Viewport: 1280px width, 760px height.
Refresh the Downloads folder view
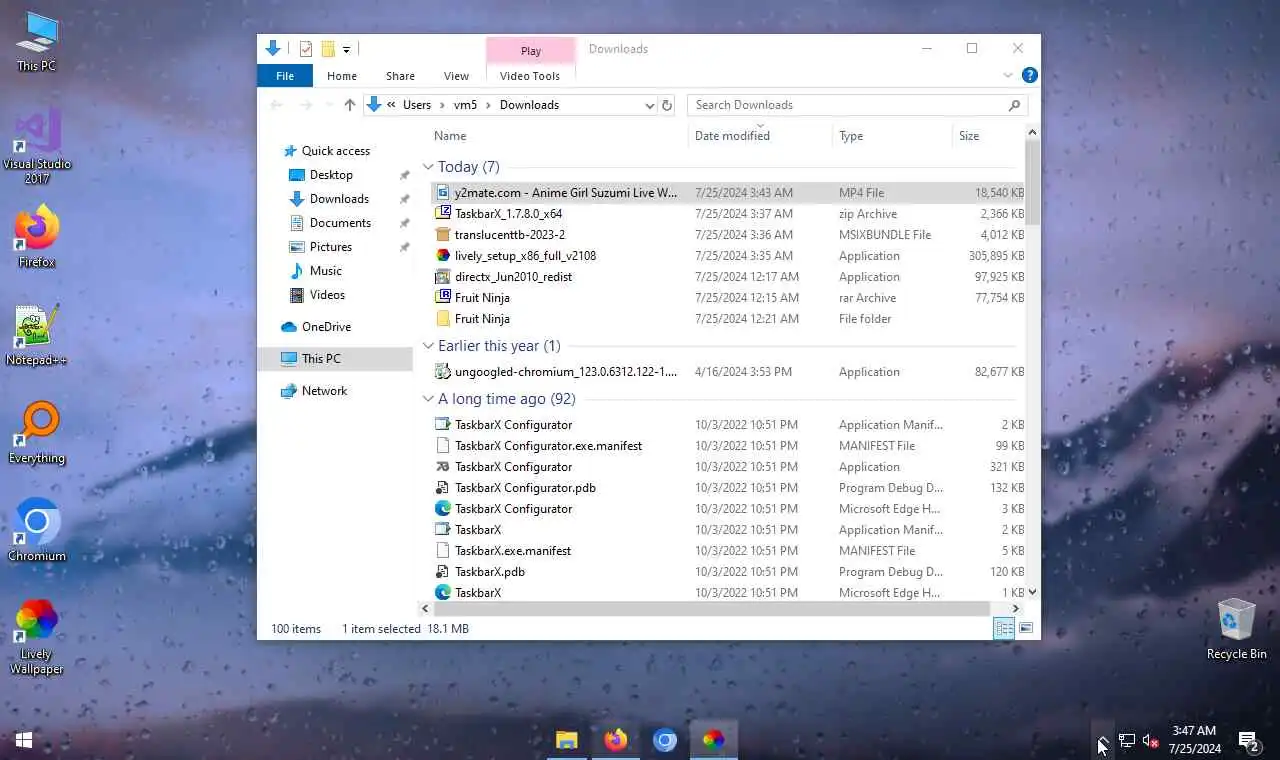pos(668,105)
